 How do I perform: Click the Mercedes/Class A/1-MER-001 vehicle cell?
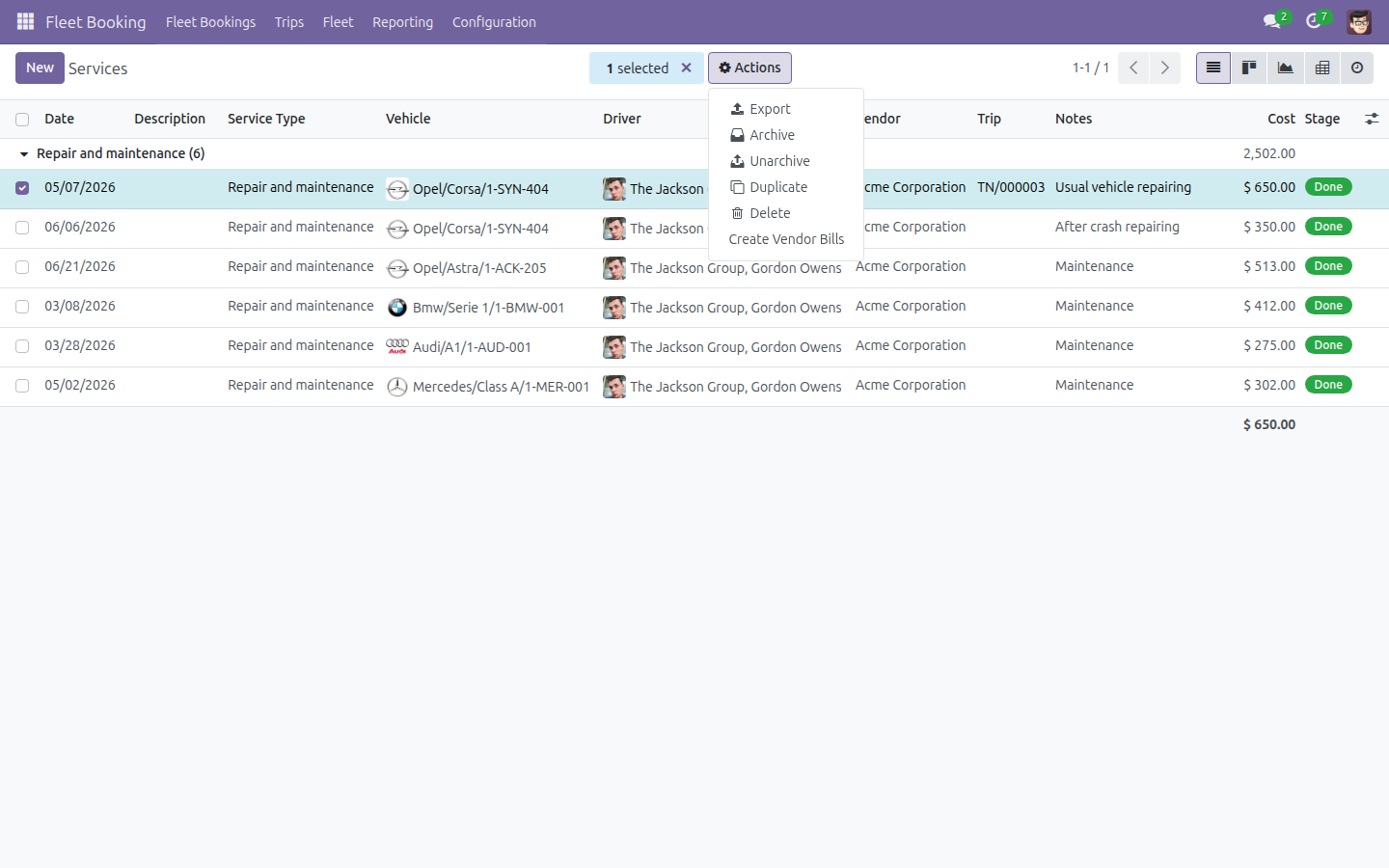(x=501, y=387)
